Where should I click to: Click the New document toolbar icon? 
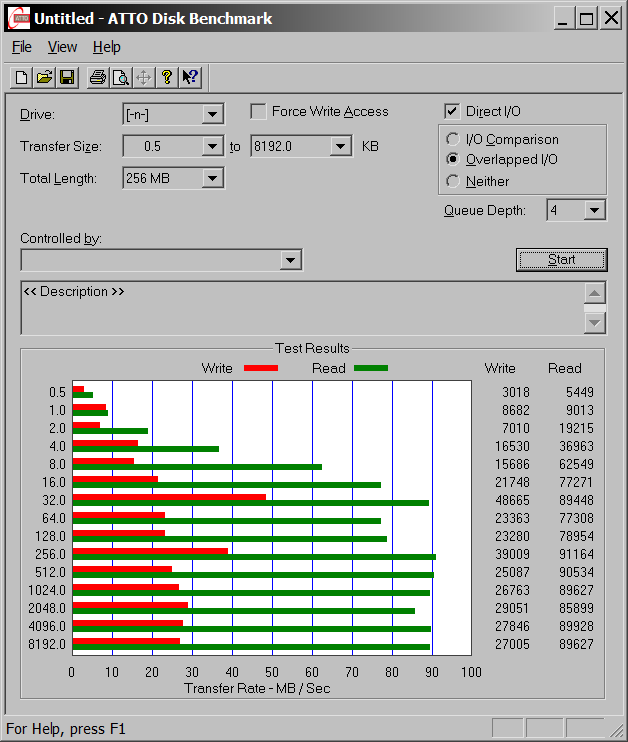(x=21, y=77)
